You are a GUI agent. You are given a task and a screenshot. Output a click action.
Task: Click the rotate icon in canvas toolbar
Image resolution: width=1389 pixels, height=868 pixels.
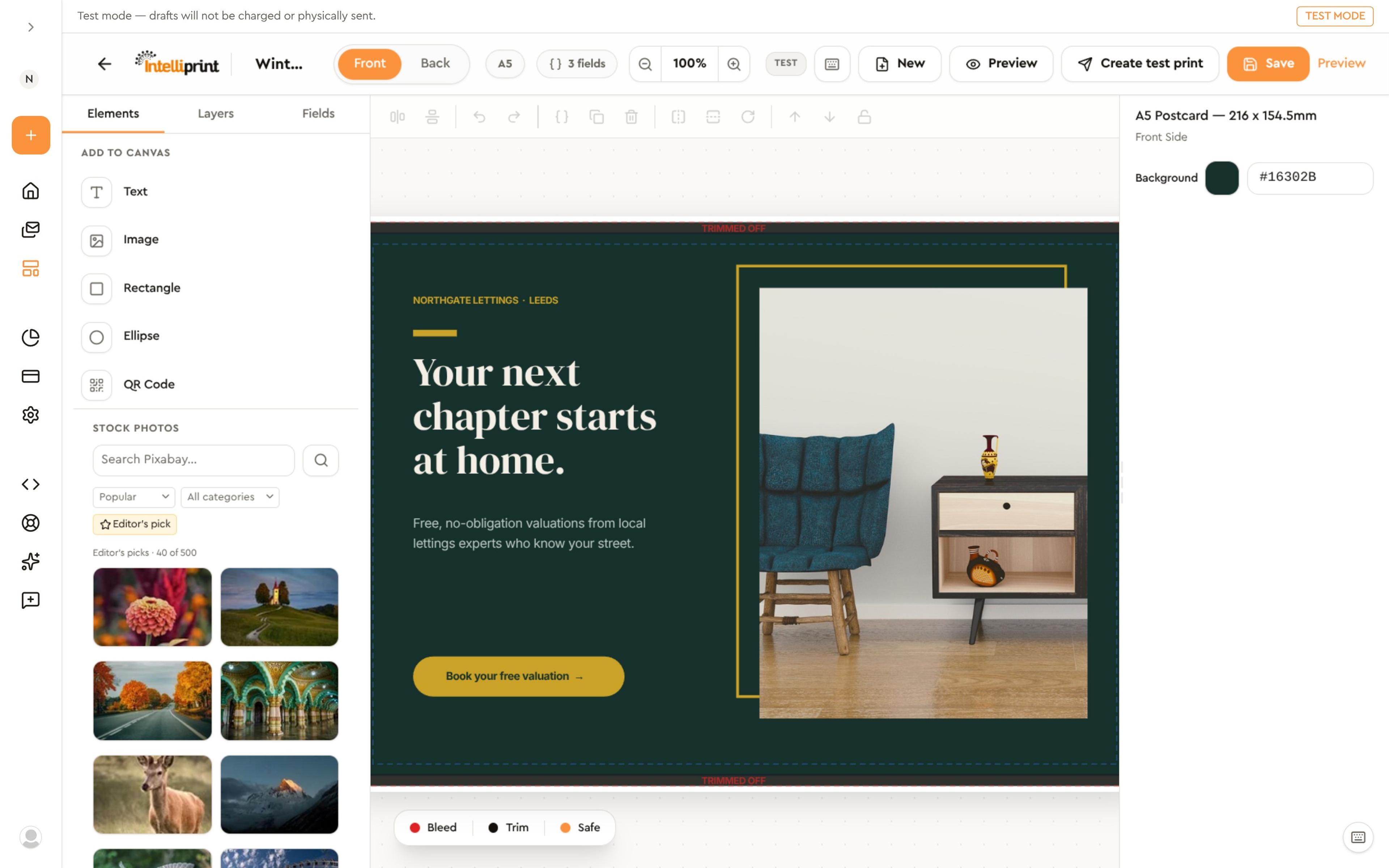pyautogui.click(x=748, y=117)
